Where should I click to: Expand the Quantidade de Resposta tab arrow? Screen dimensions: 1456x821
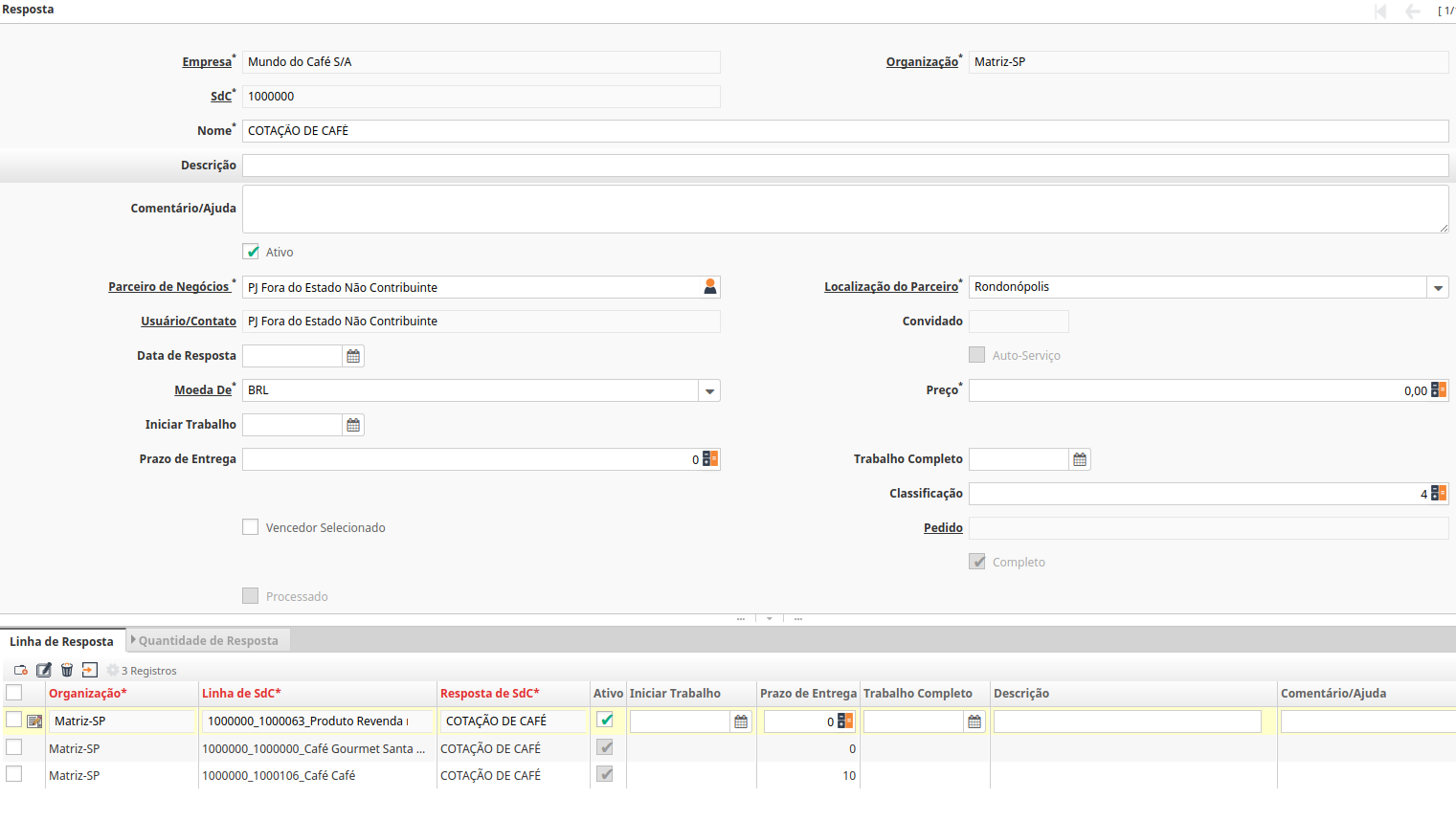133,640
